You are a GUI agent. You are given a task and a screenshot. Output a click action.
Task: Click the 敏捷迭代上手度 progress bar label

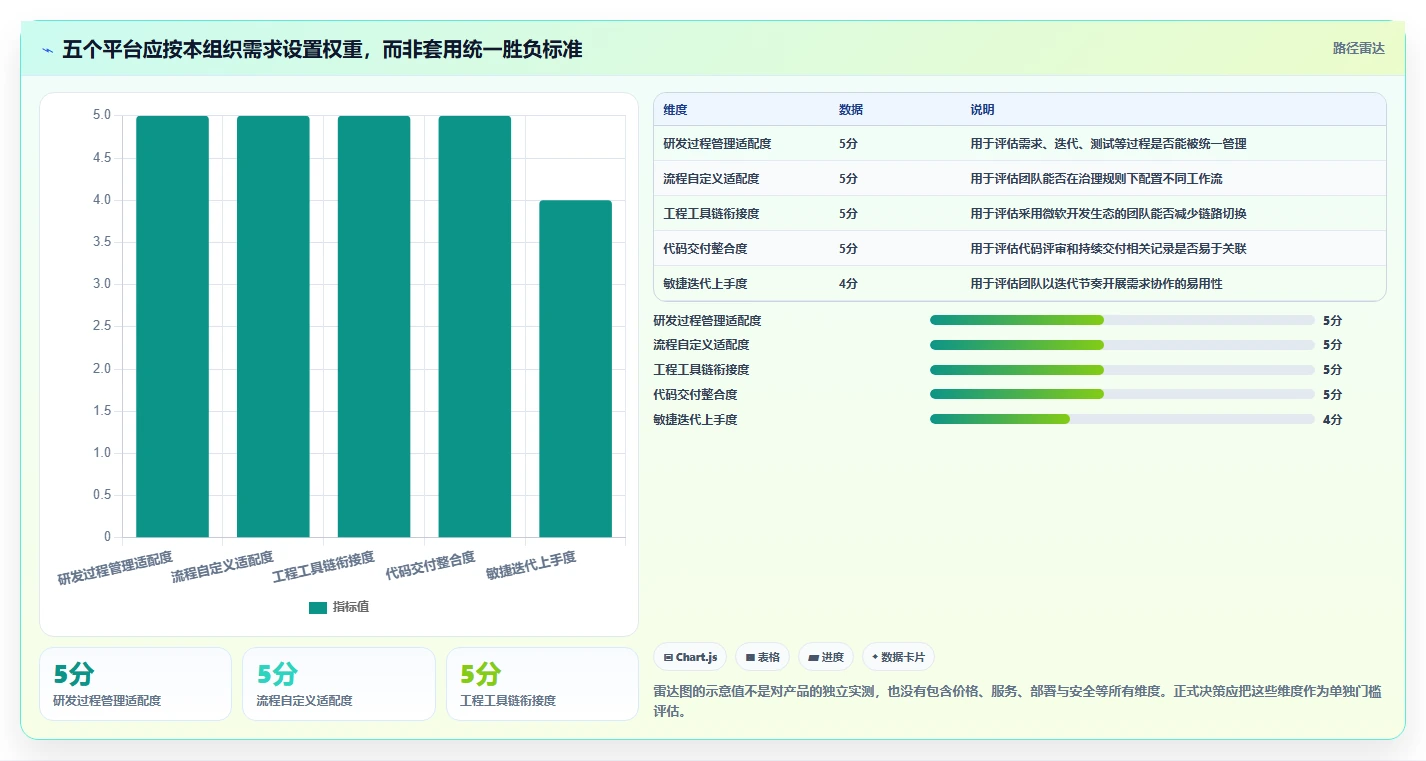coord(695,420)
